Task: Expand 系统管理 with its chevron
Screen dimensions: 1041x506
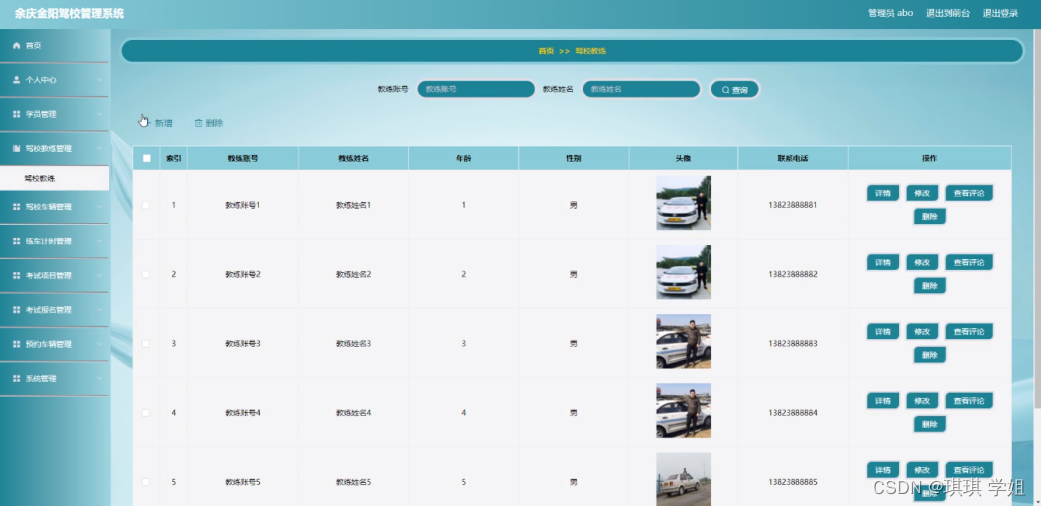Action: tap(99, 379)
